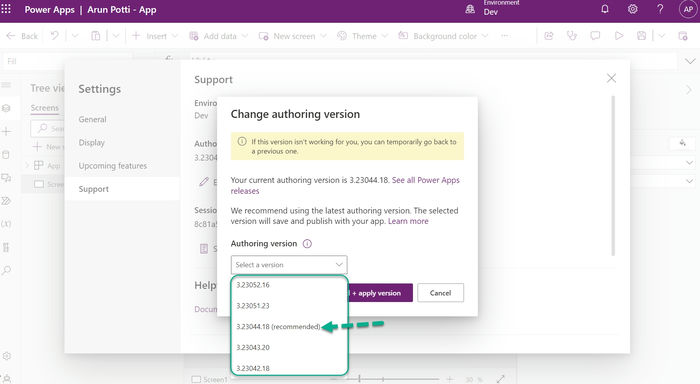Click the Screens tab in Tree view
Viewport: 700px width, 384px height.
coord(44,108)
